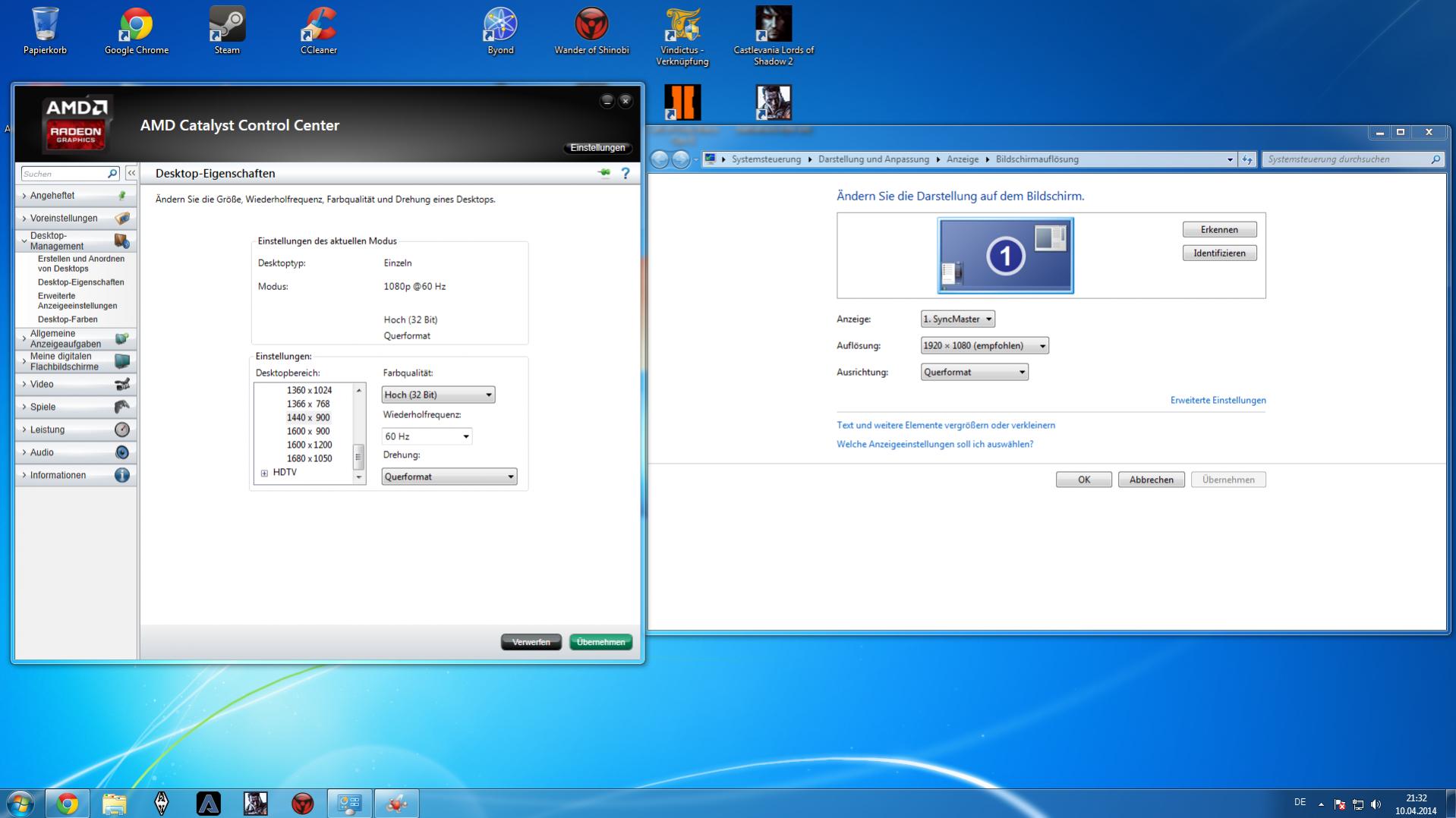Screen dimensions: 1456x818
Task: Click Anzeige in the breadcrumb path
Action: pyautogui.click(x=963, y=159)
